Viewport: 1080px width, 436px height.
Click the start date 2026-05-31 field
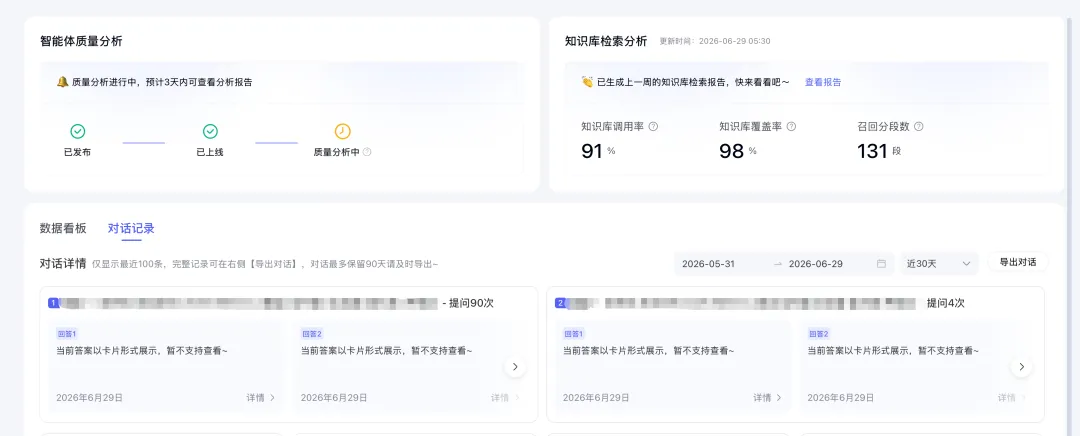[x=708, y=264]
